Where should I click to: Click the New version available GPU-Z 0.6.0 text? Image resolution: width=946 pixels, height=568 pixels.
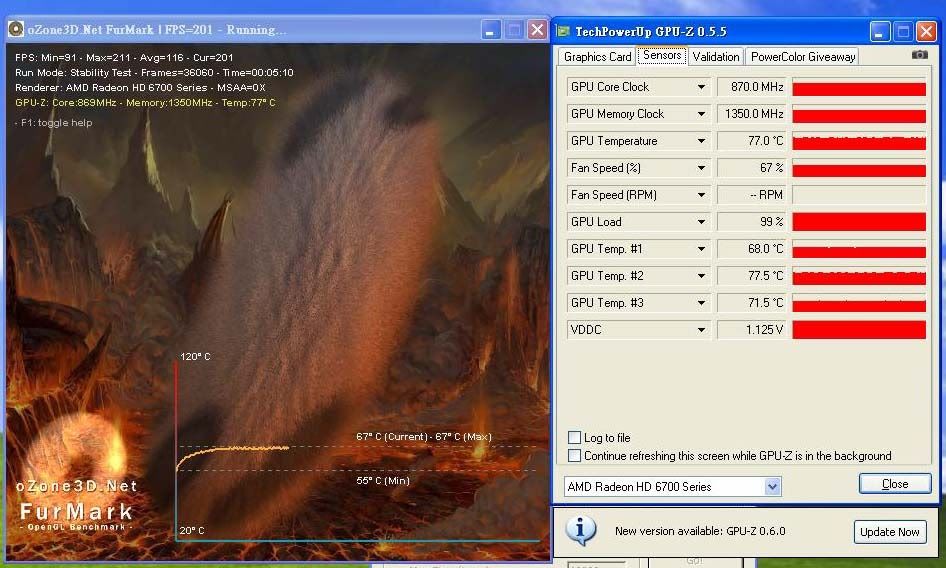click(x=700, y=531)
